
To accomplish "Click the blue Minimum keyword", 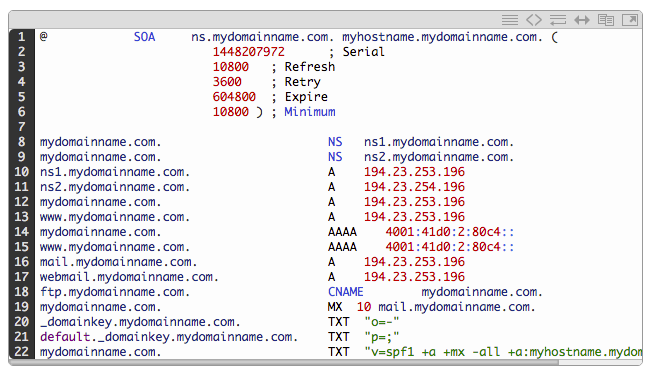I will click(x=310, y=112).
